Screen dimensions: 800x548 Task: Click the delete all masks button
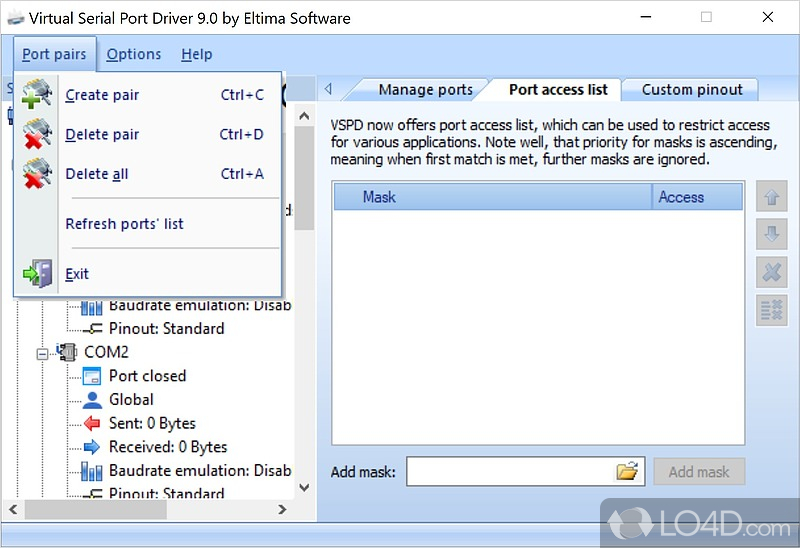pos(771,310)
